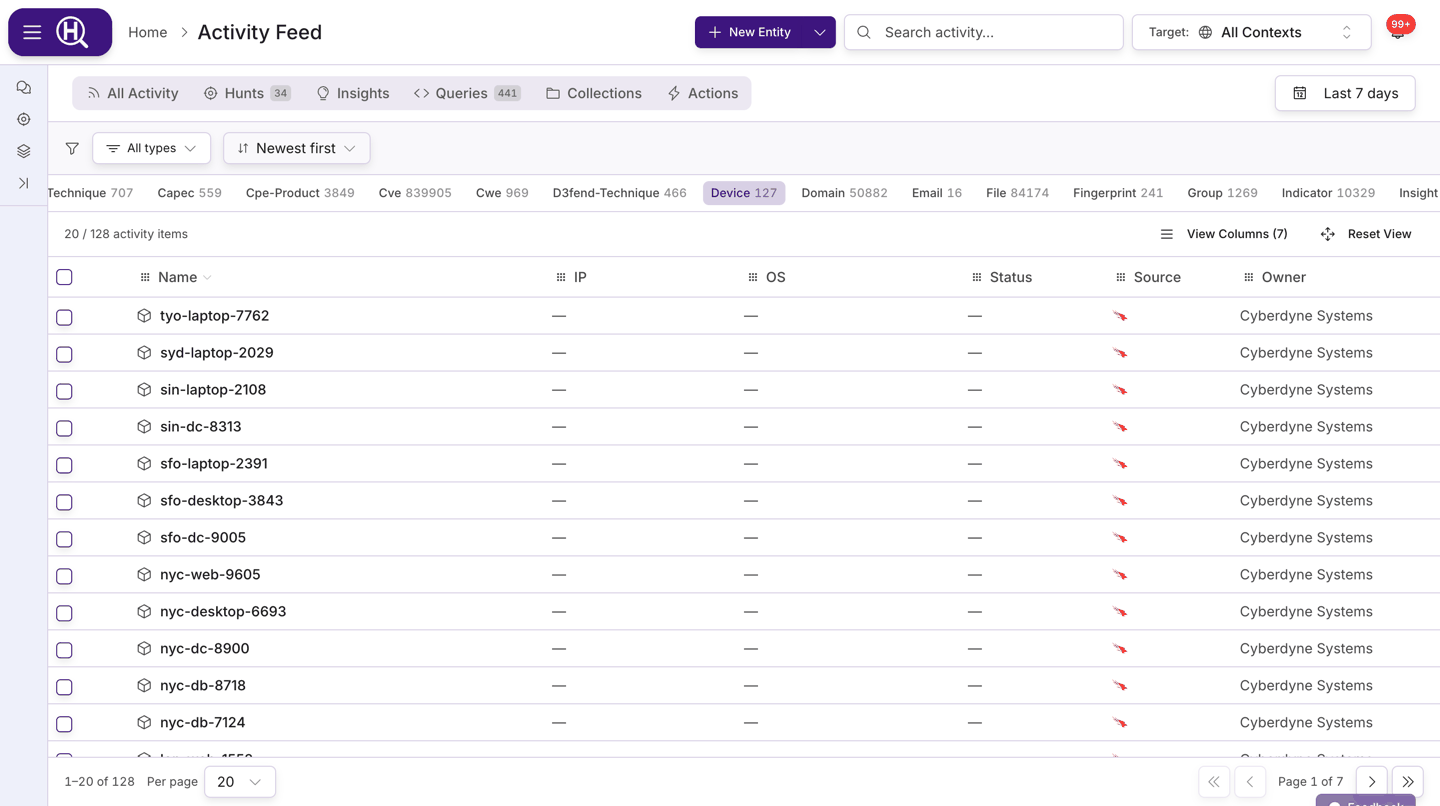Switch to the Hunts tab
Screen dimensions: 1440x806
pos(247,93)
